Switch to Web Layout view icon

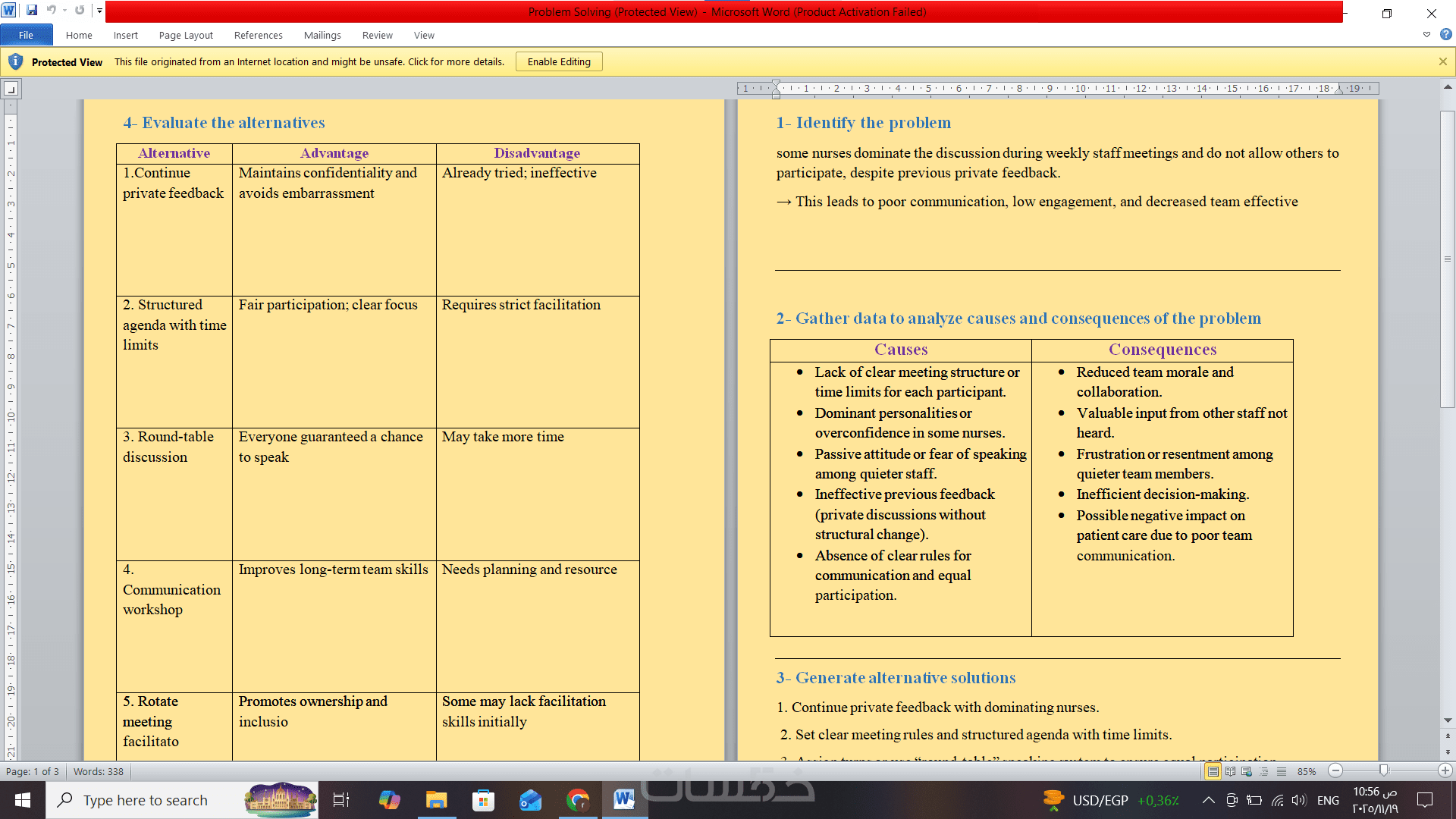[1247, 771]
